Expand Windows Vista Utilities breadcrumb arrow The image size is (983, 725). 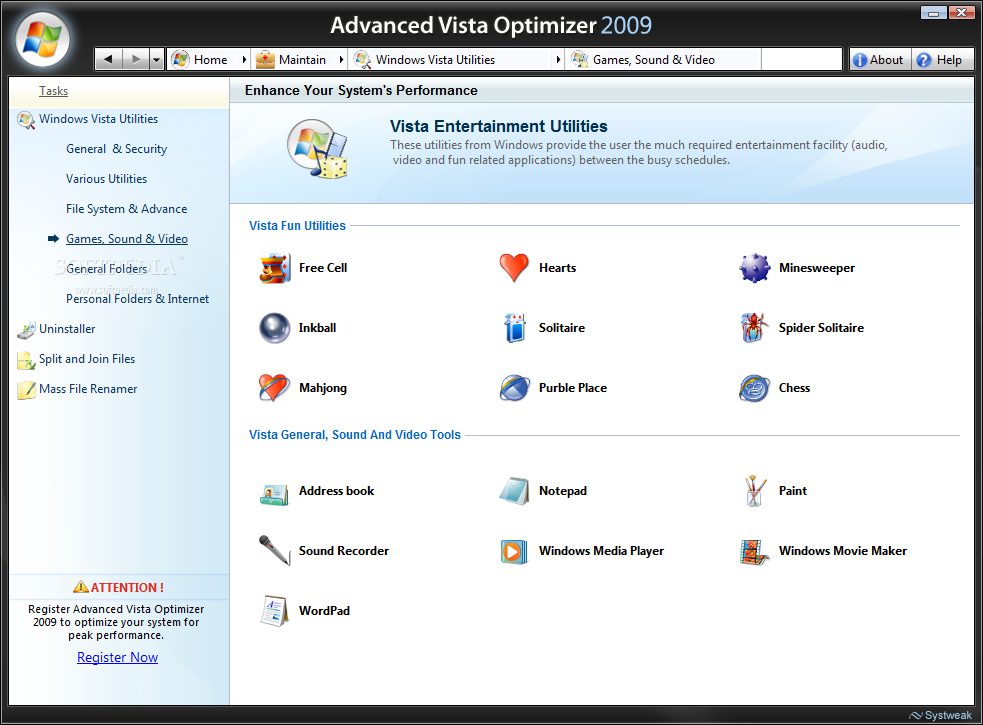point(558,60)
